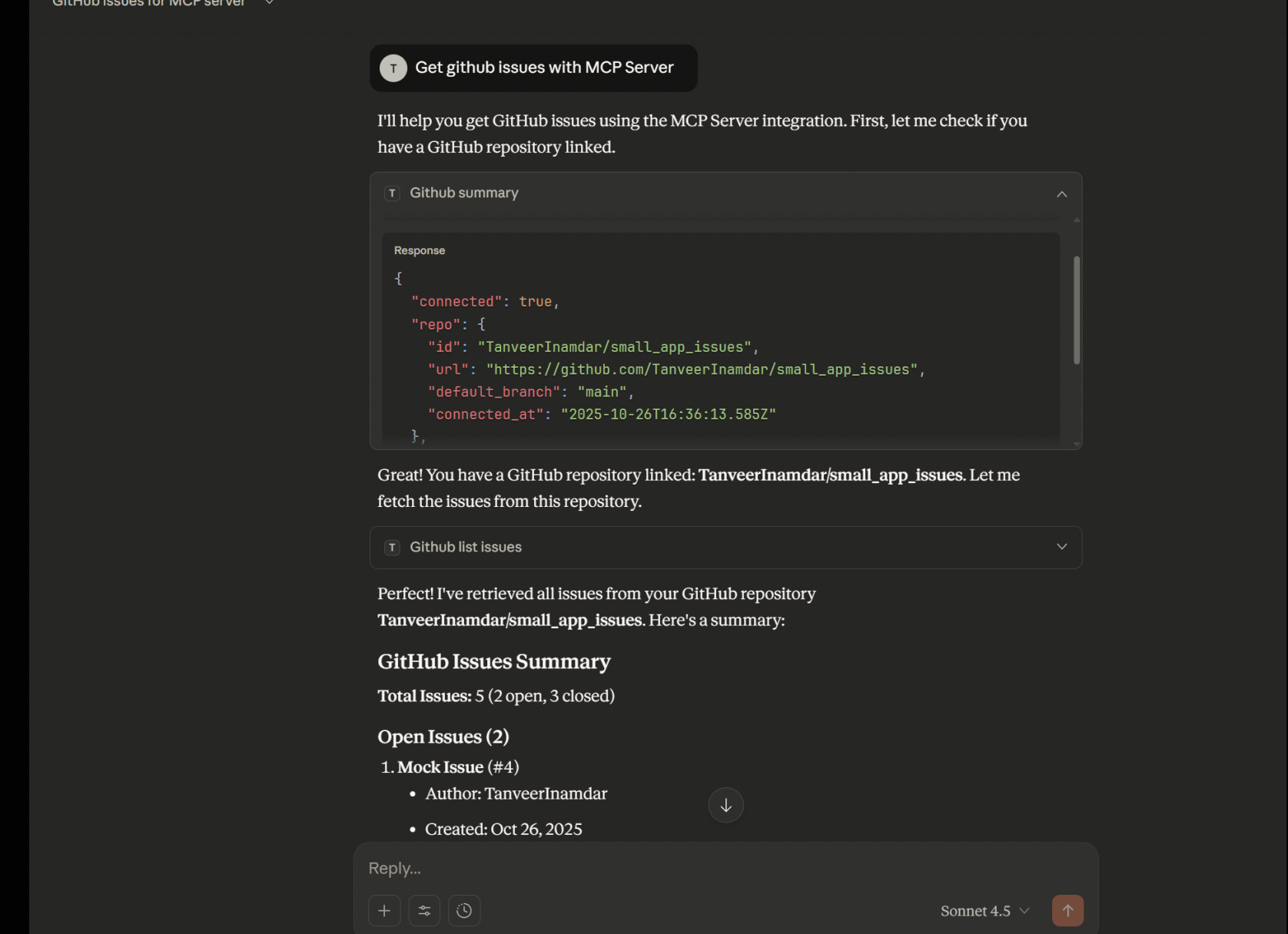
Task: Collapse the Github summary panel
Action: click(x=1061, y=194)
